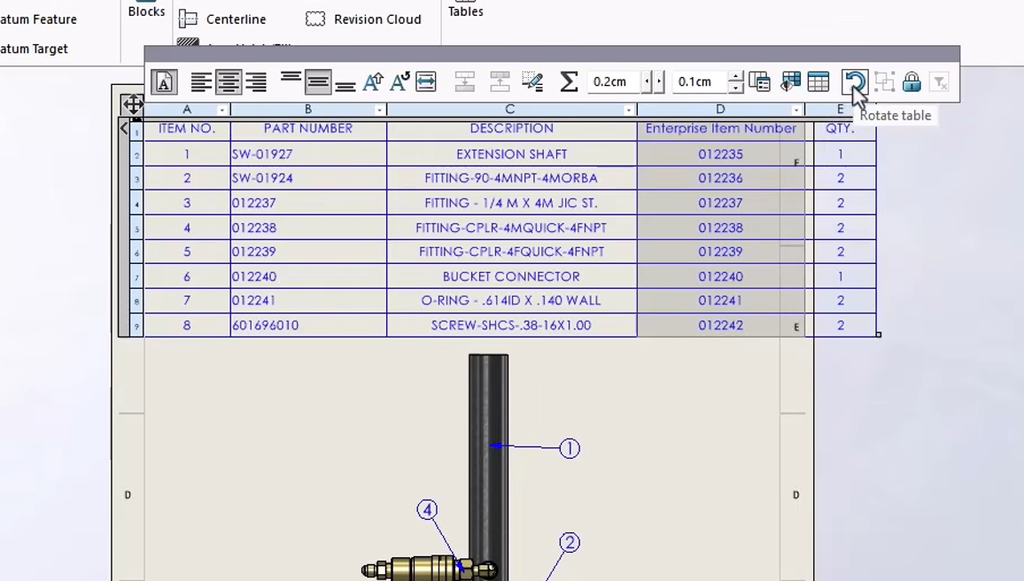Open the Blocks menu
Image resolution: width=1024 pixels, height=581 pixels.
coord(146,11)
